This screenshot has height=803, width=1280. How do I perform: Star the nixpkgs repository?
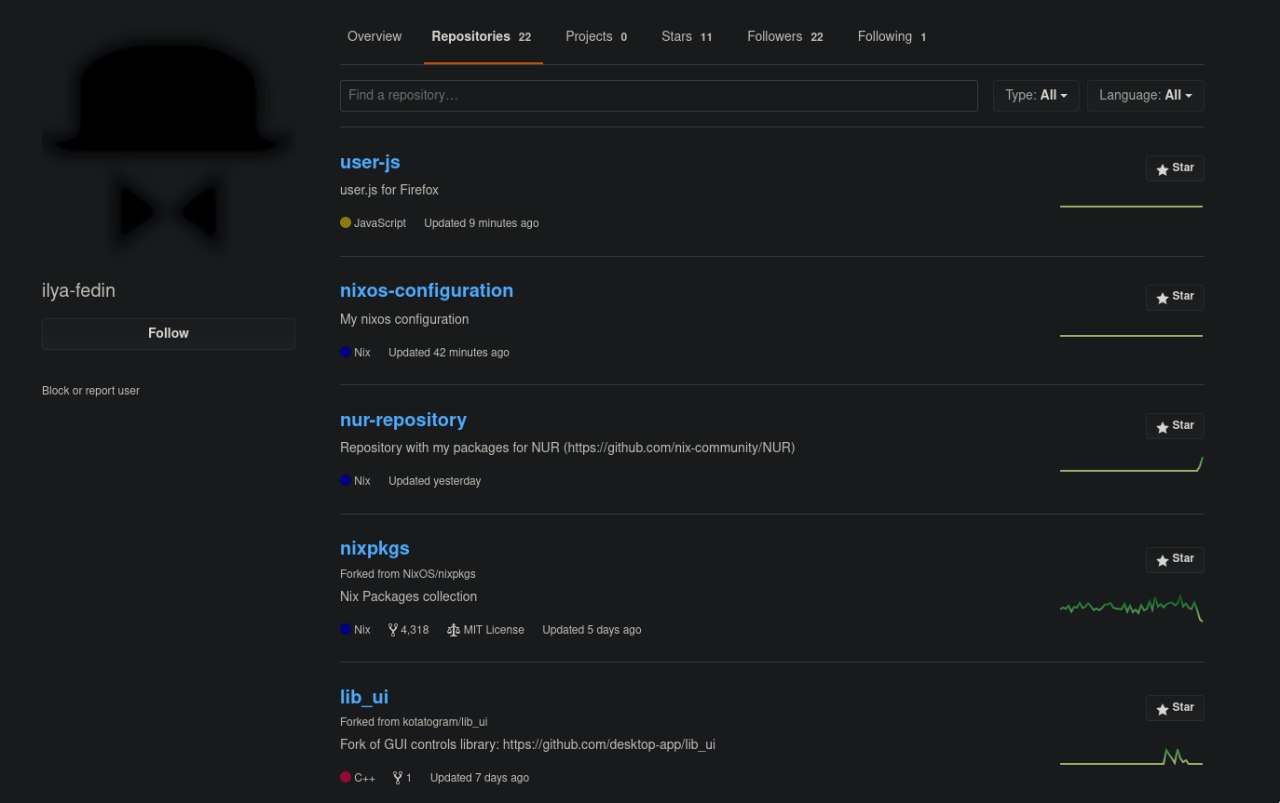click(1175, 559)
